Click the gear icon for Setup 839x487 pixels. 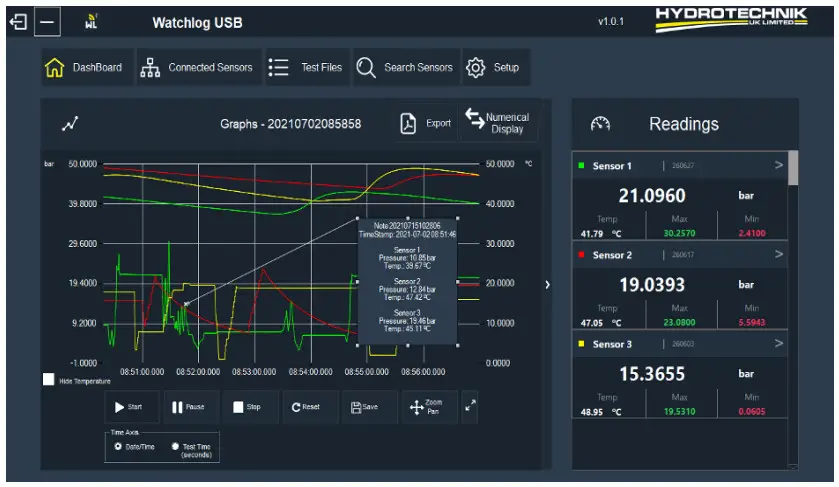475,68
